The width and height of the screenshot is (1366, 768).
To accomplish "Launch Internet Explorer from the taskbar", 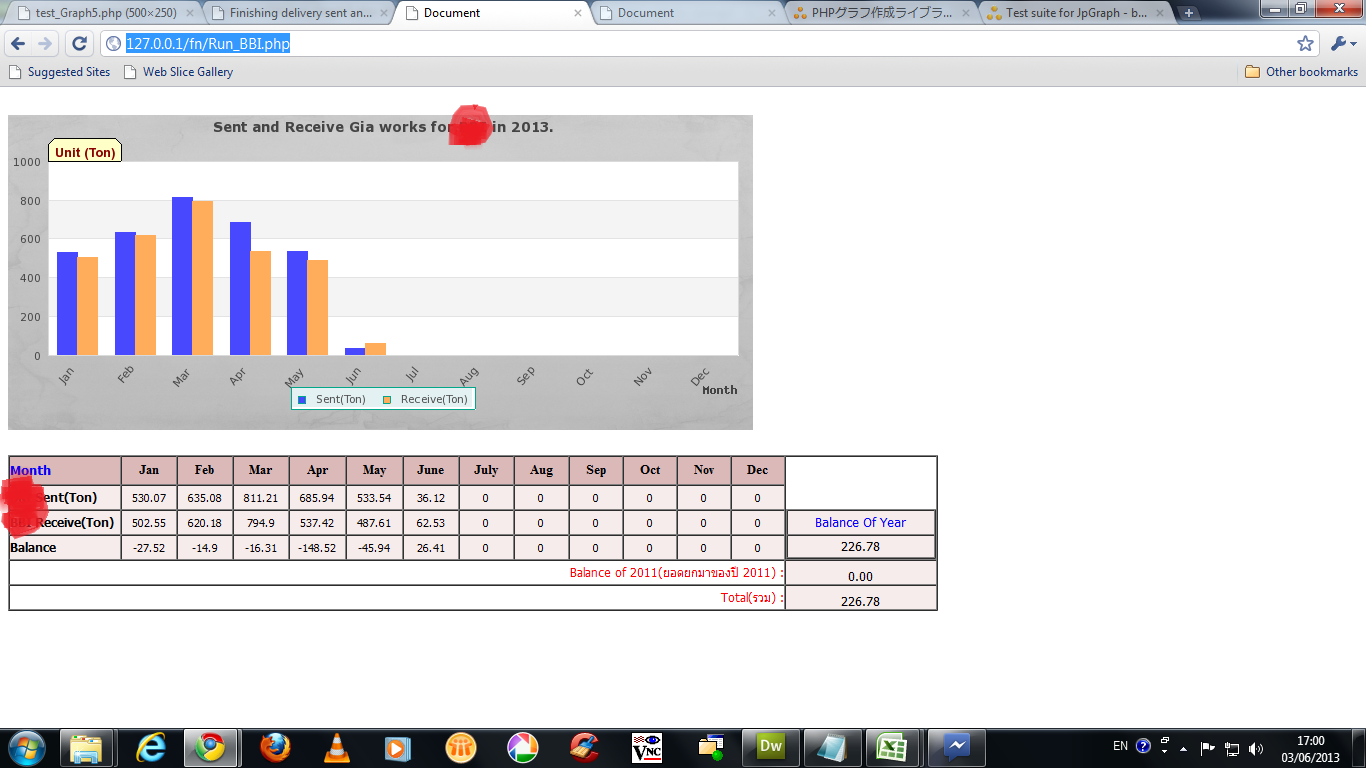I will [x=151, y=748].
